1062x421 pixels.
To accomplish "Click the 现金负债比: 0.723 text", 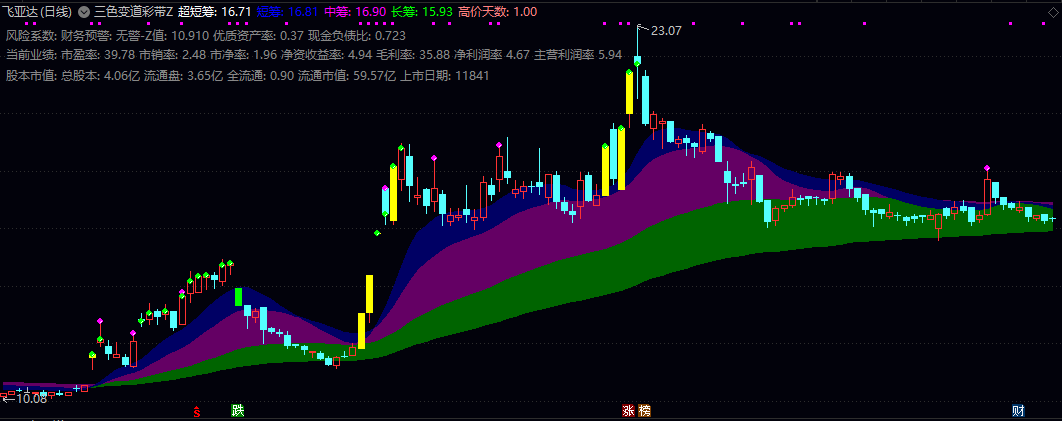I will [357, 35].
